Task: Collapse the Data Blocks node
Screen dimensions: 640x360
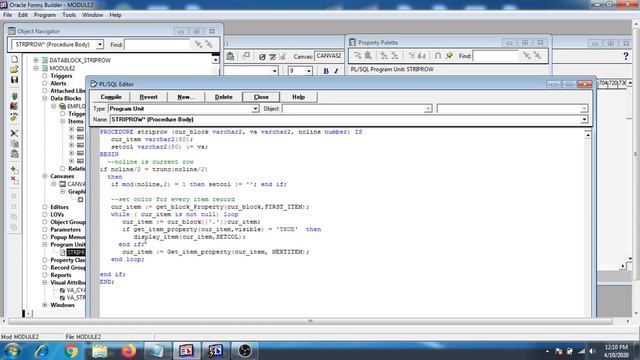Action: (x=45, y=98)
